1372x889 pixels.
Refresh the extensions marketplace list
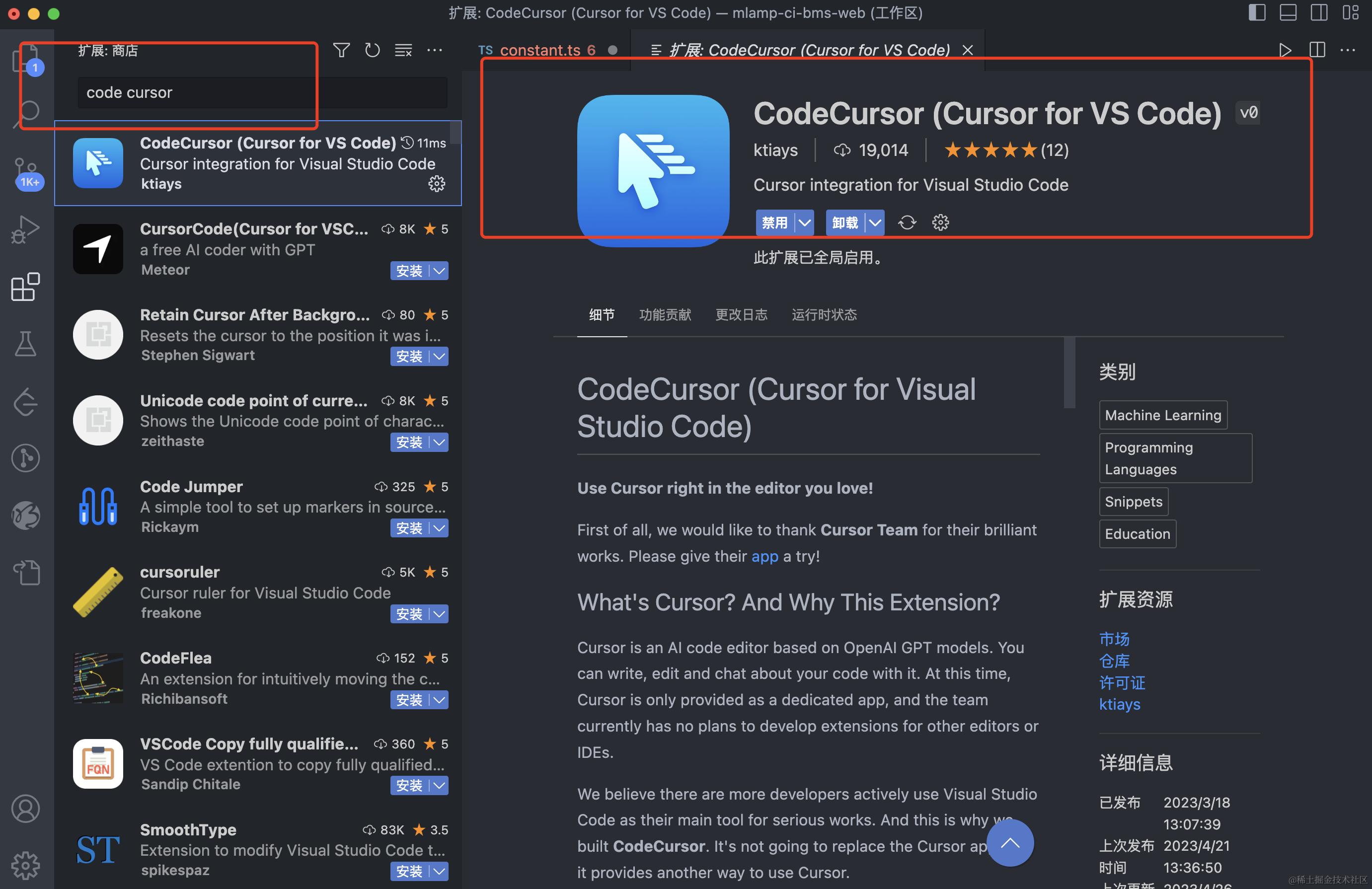[373, 51]
